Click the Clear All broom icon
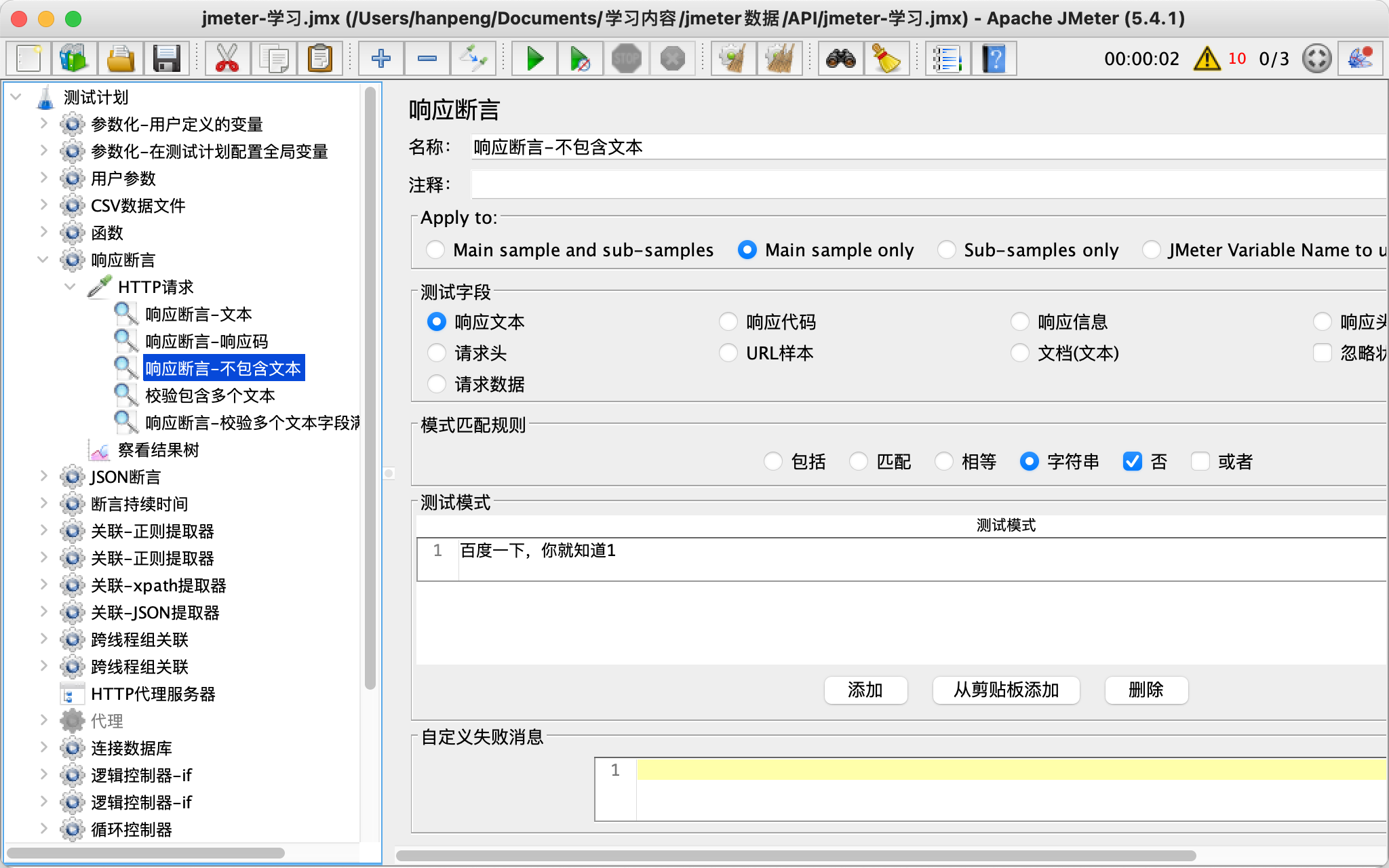The width and height of the screenshot is (1389, 868). (779, 59)
